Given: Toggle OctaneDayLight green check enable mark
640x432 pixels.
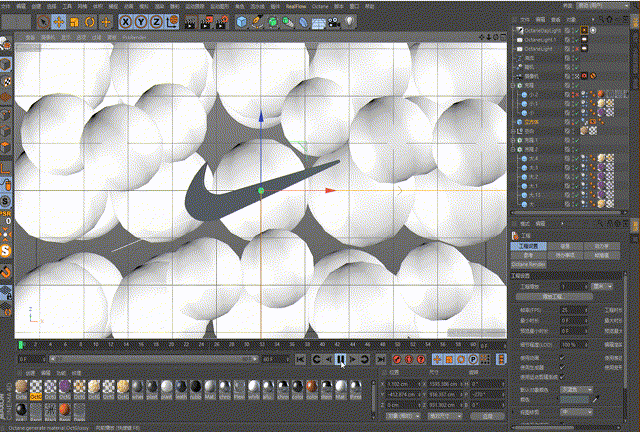Looking at the screenshot, I should 577,31.
